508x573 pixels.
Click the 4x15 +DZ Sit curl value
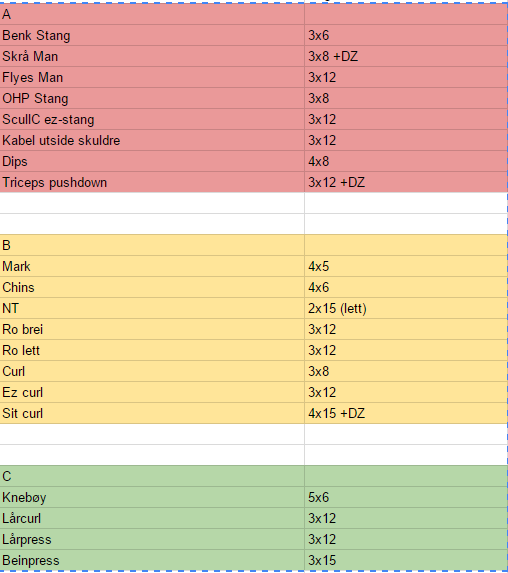tap(406, 413)
